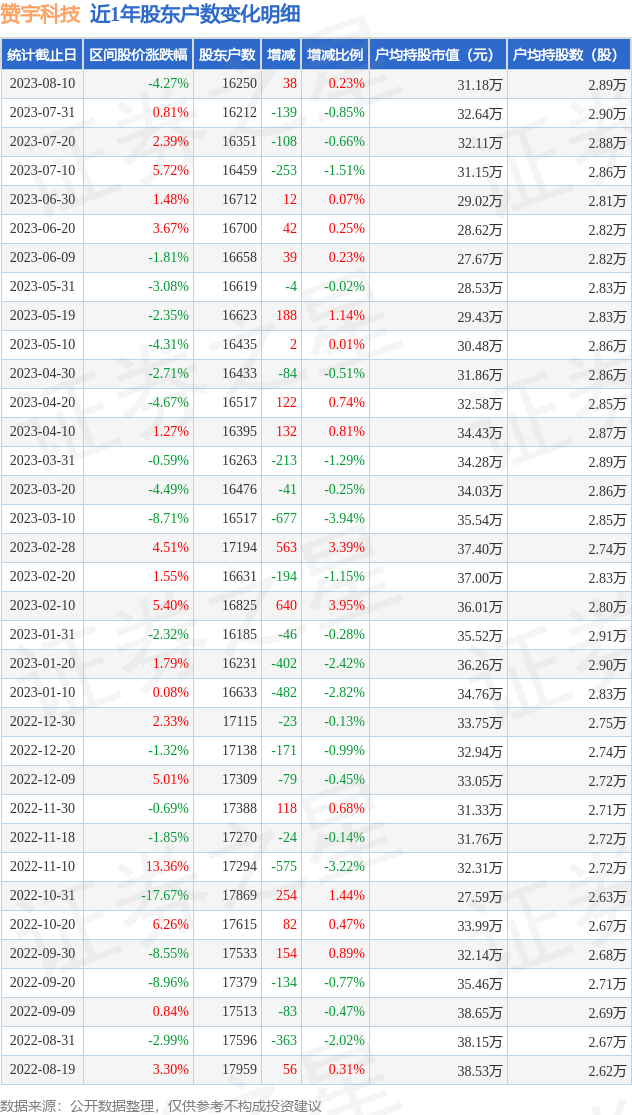Click the price change value -17.67%
The height and width of the screenshot is (1115, 632).
tap(166, 895)
